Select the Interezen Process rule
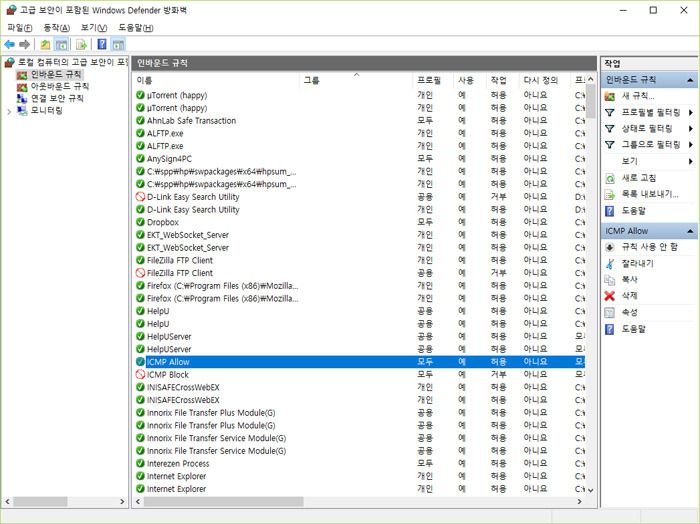This screenshot has width=700, height=524. [x=178, y=464]
